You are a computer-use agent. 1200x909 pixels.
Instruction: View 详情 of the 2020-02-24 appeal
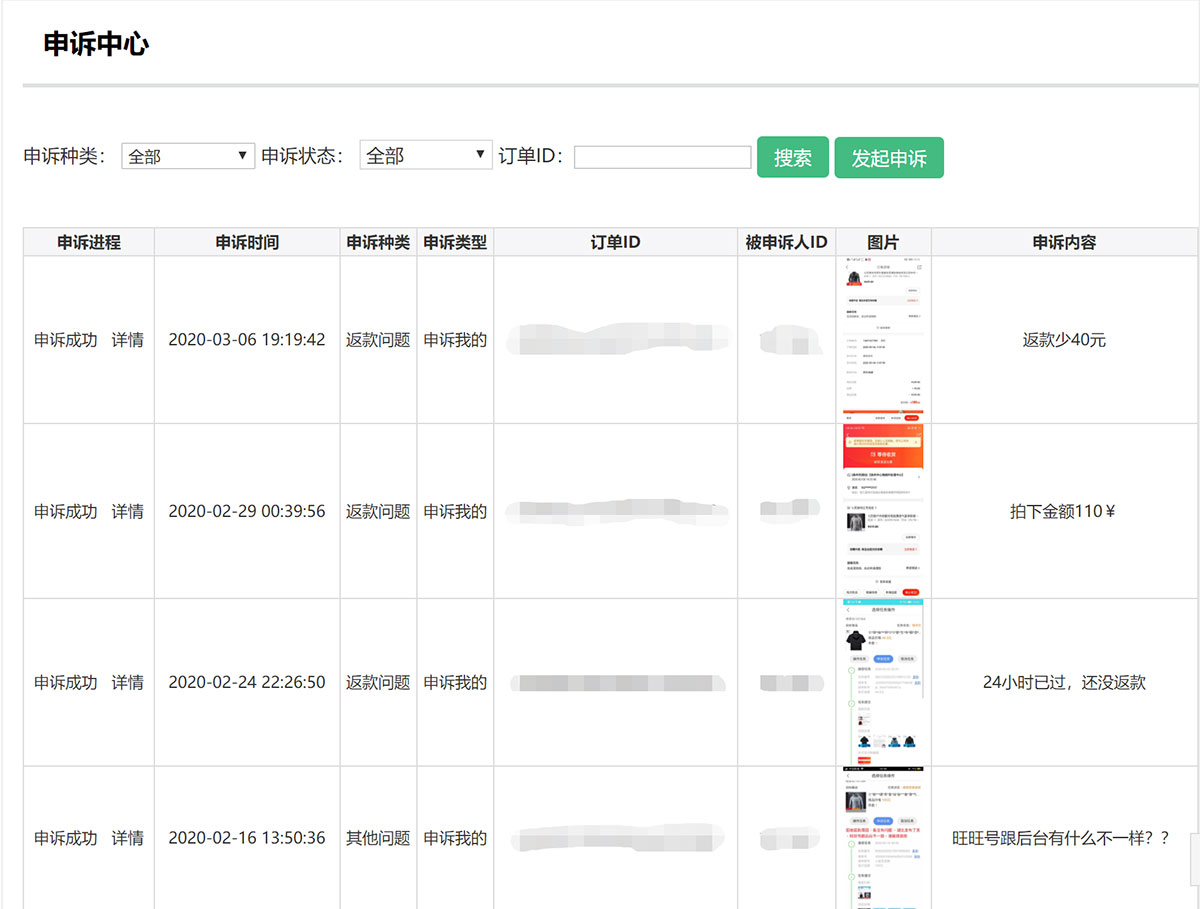(127, 682)
